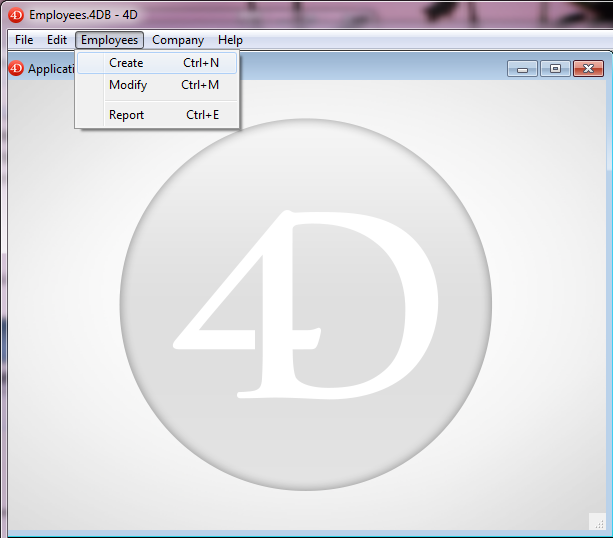Click the 4D icon in the main title bar
This screenshot has height=538, width=613.
pos(16,15)
